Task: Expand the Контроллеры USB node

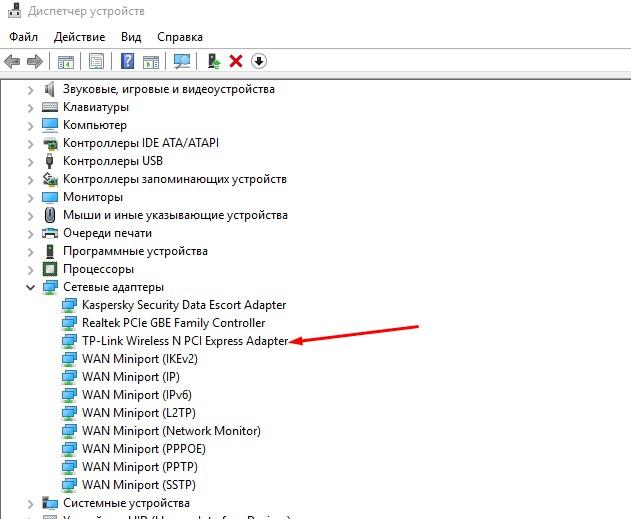Action: [31, 162]
